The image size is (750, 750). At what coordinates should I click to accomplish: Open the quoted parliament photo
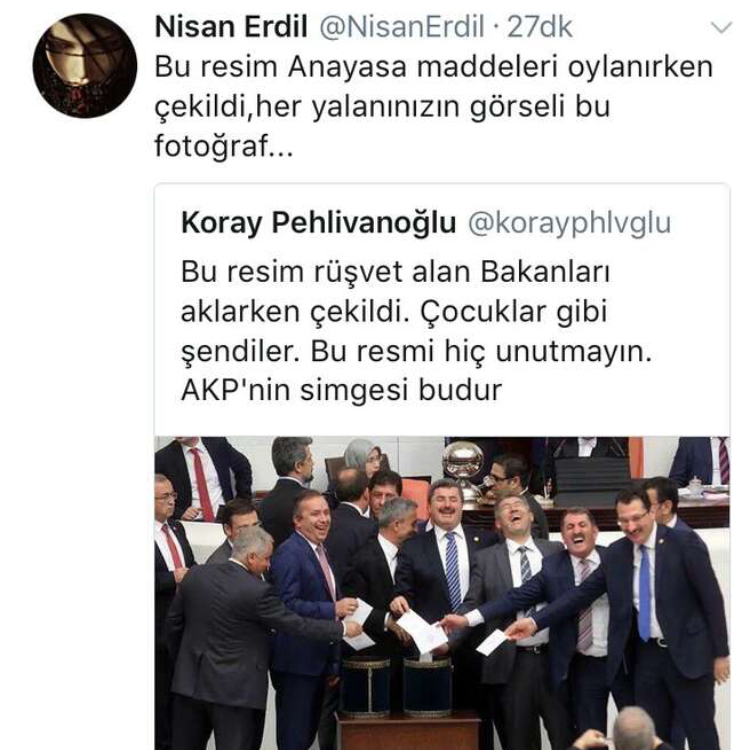[x=442, y=593]
